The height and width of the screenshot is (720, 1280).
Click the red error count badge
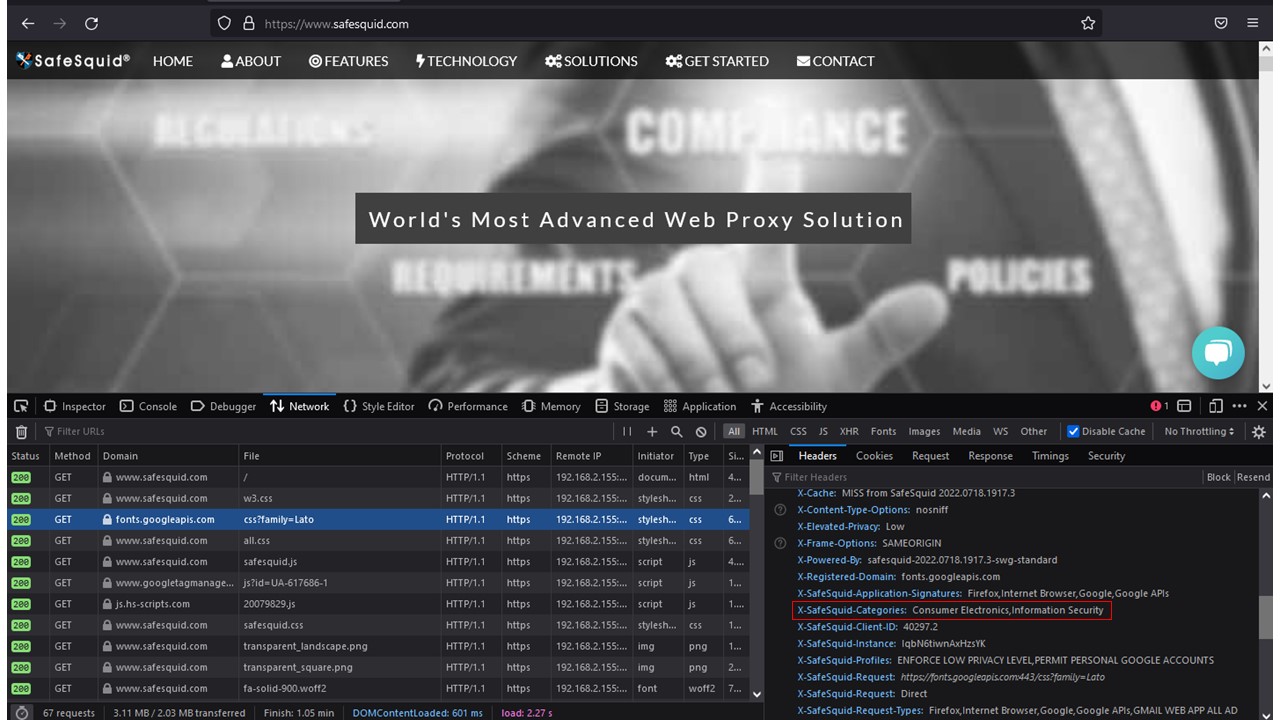(x=1160, y=406)
